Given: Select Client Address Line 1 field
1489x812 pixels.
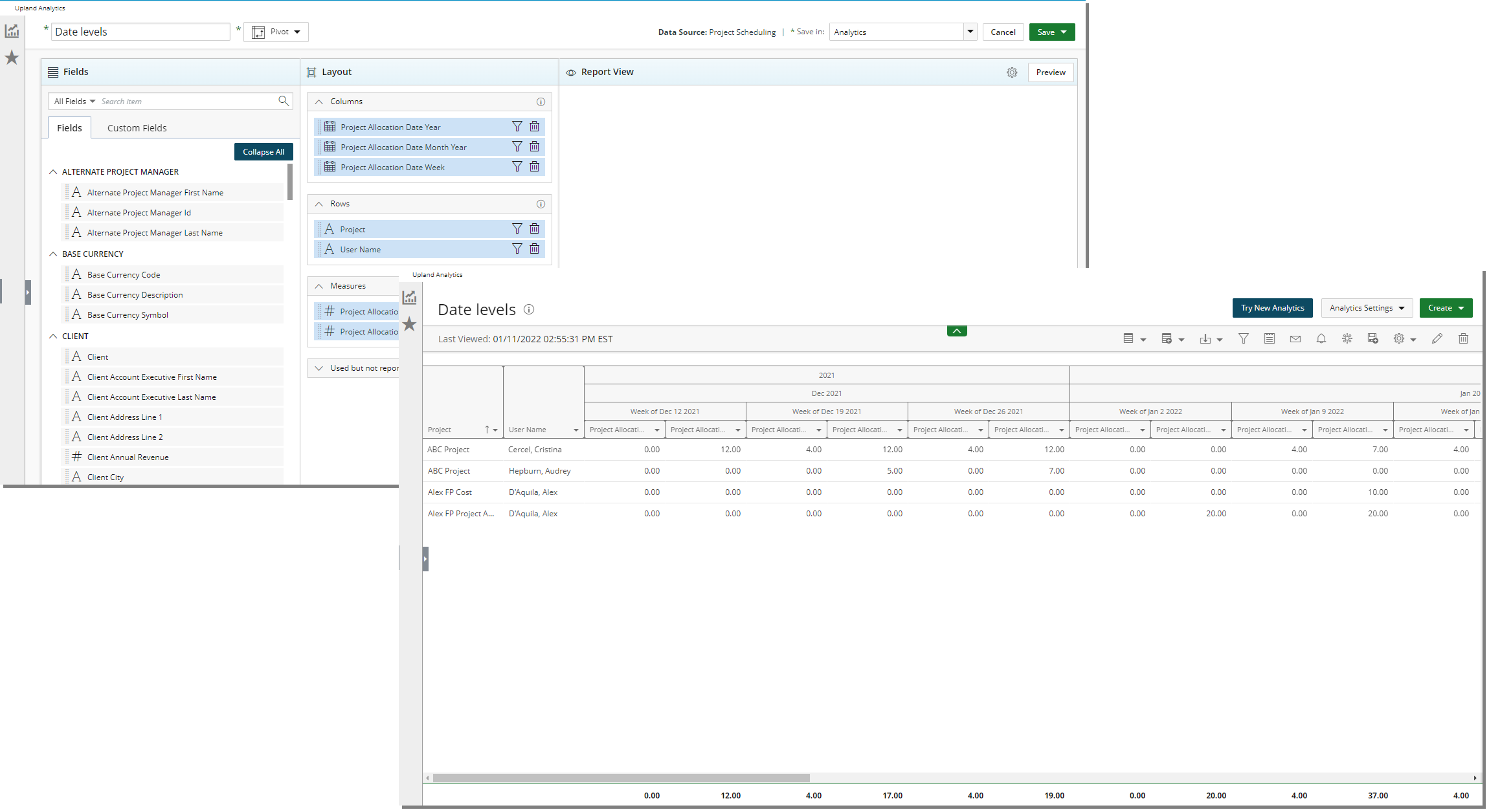Looking at the screenshot, I should [172, 417].
